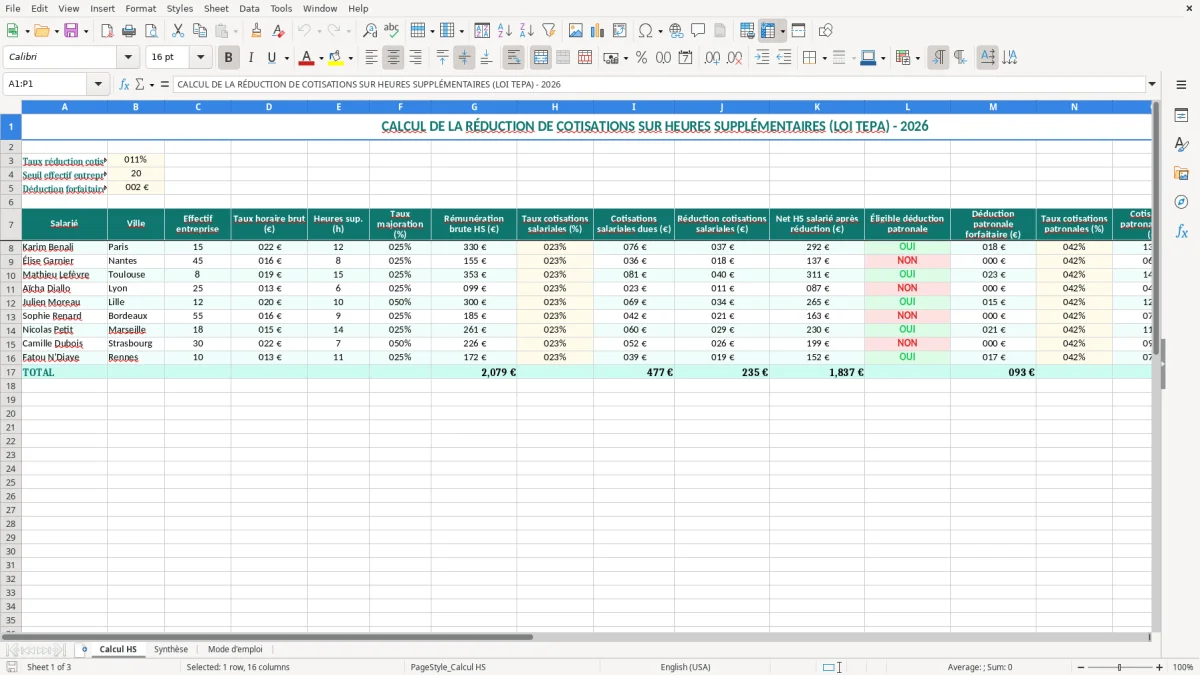Click the zoom in plus button

(x=1160, y=667)
